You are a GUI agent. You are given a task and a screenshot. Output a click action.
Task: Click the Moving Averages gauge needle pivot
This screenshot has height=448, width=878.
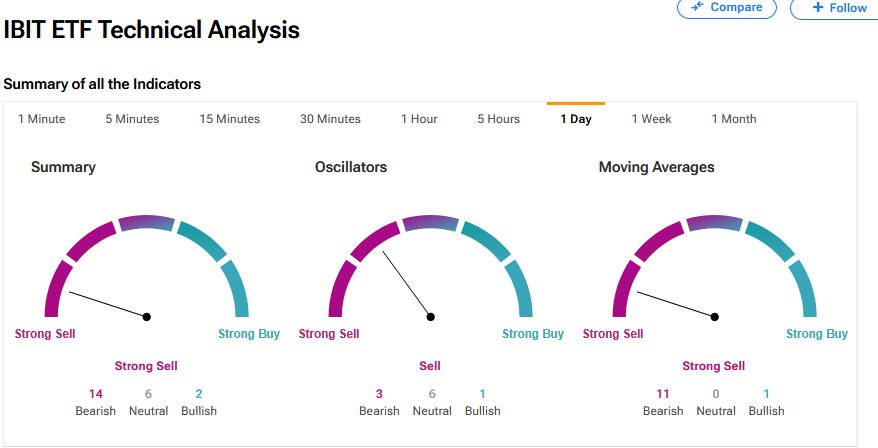(715, 316)
